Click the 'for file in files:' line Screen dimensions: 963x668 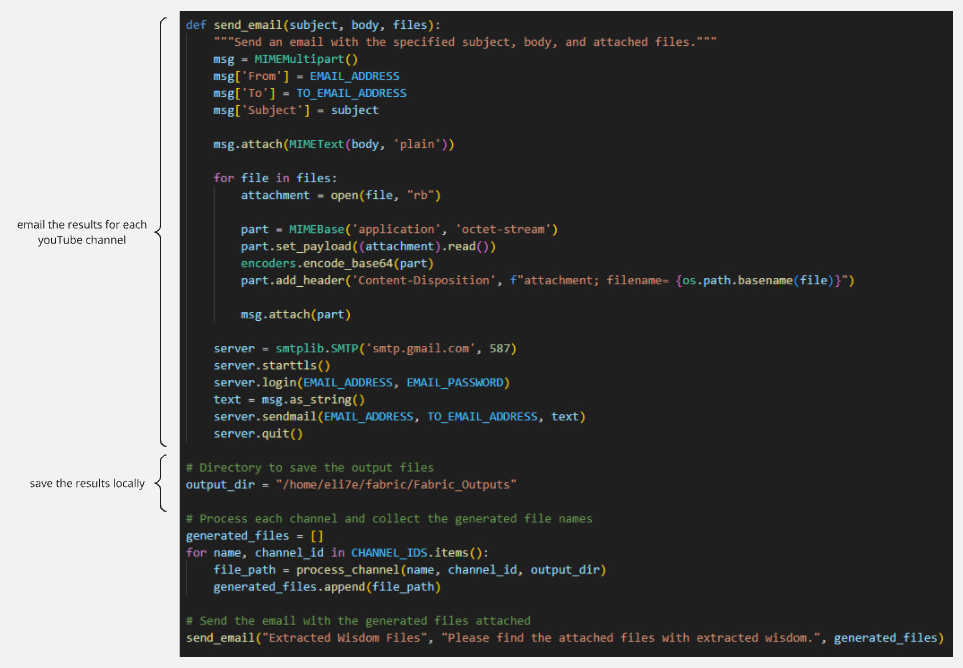click(275, 178)
